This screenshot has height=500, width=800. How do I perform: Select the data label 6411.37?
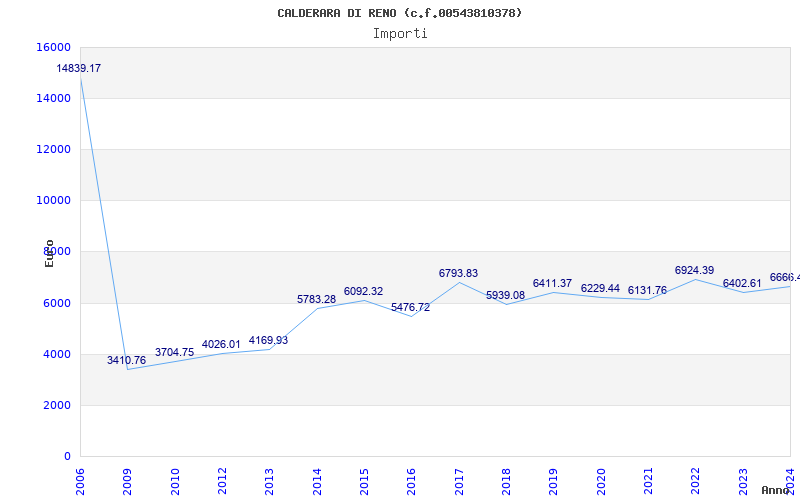[x=553, y=283]
